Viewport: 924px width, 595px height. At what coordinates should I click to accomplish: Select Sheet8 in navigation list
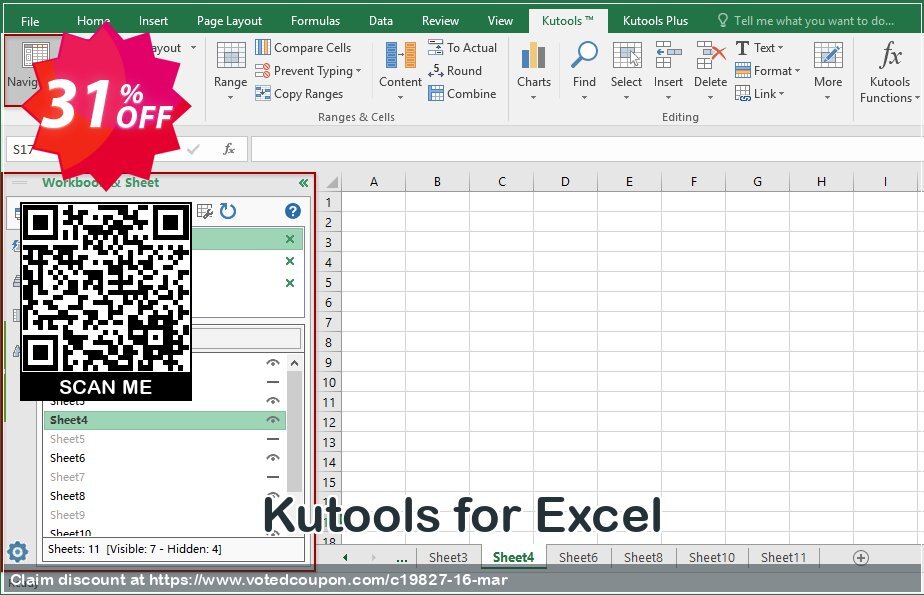tap(165, 496)
